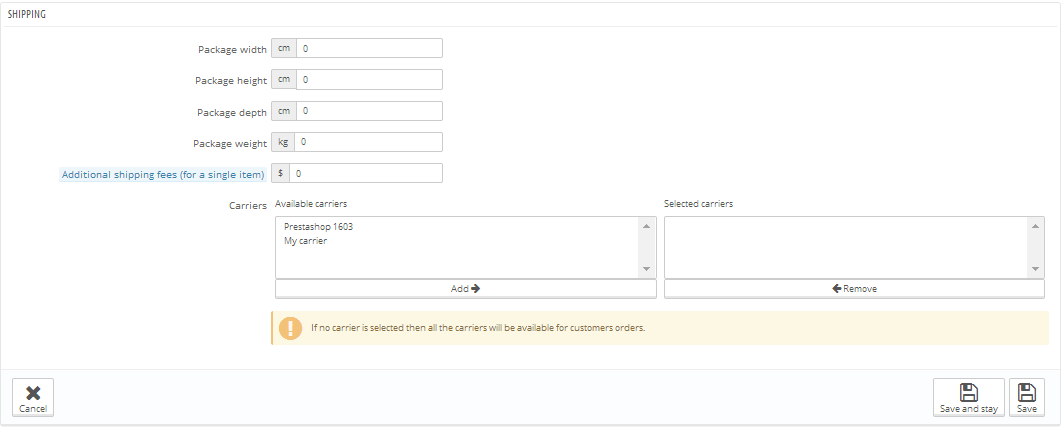The height and width of the screenshot is (428, 1064).
Task: Click the Save and stay disk icon
Action: (x=968, y=392)
